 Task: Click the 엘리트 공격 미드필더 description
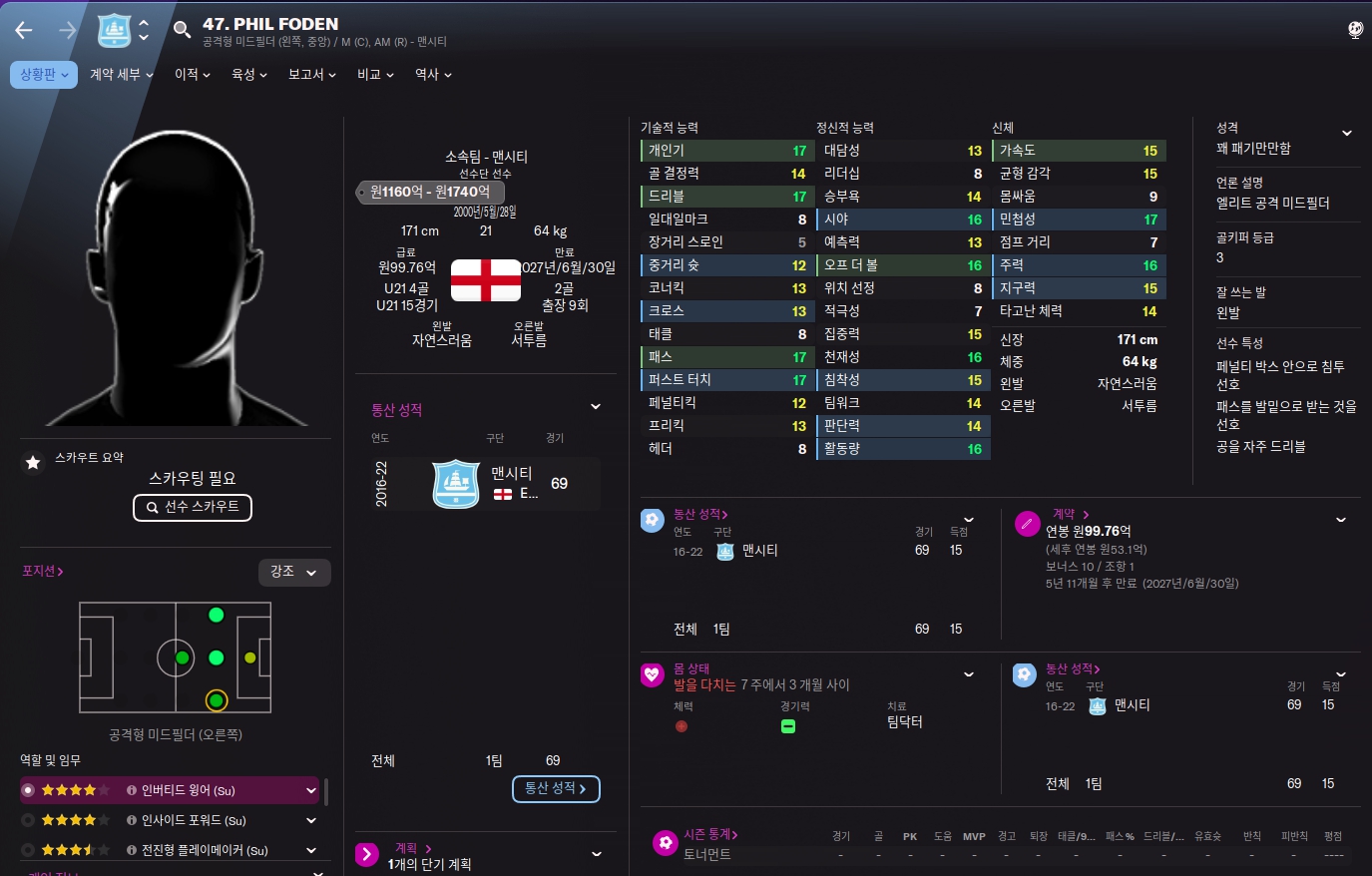[1272, 203]
